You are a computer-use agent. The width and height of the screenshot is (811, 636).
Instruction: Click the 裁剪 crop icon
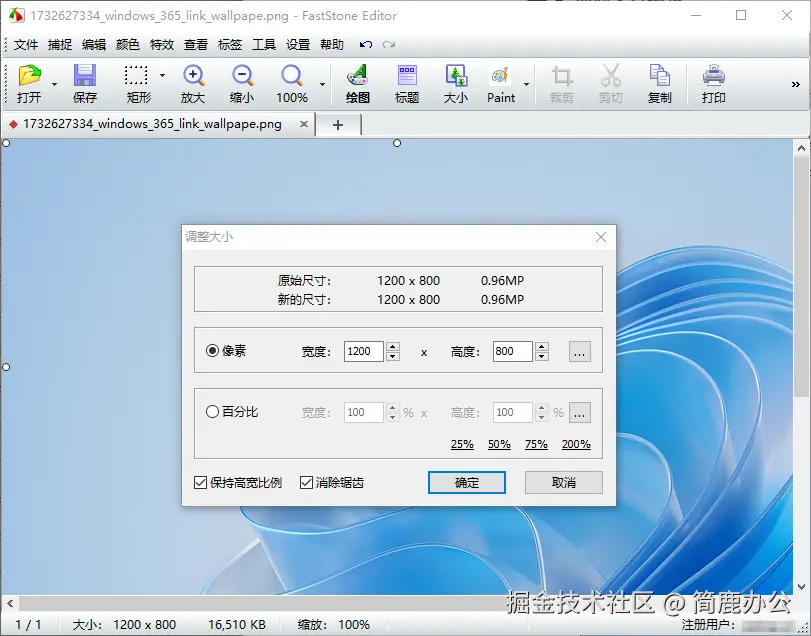(x=562, y=83)
